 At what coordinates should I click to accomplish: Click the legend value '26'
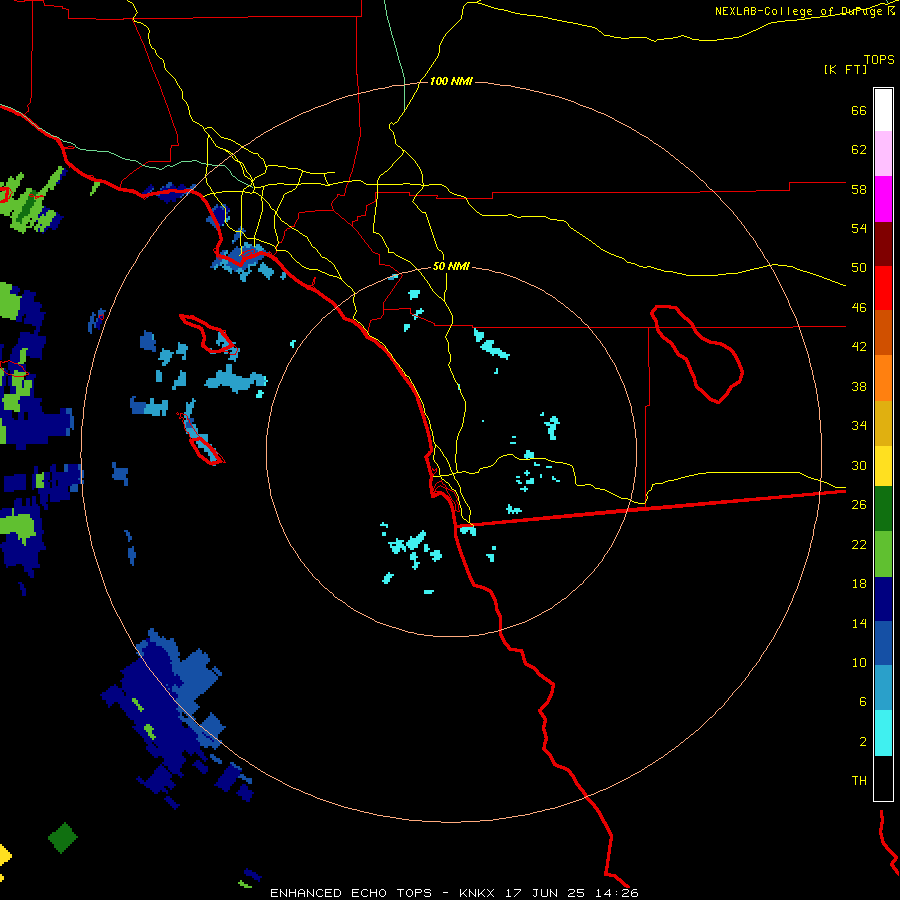(859, 505)
